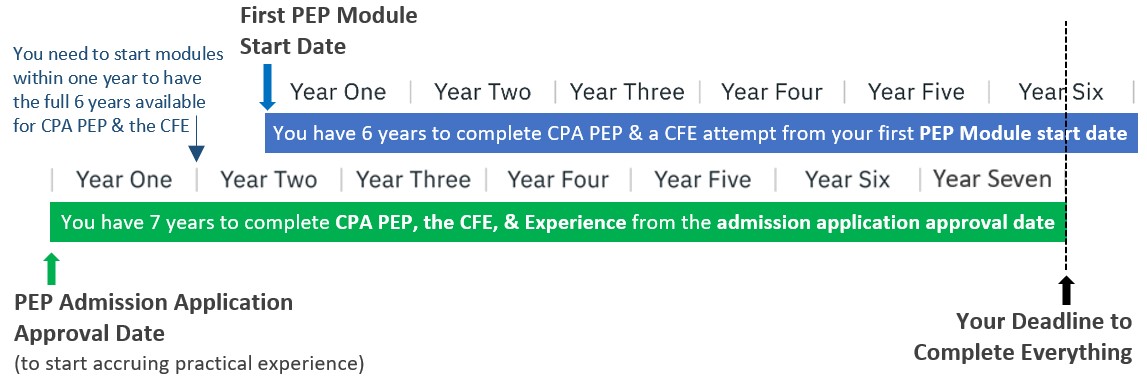Select Year Four on the lower green timeline

558,180
